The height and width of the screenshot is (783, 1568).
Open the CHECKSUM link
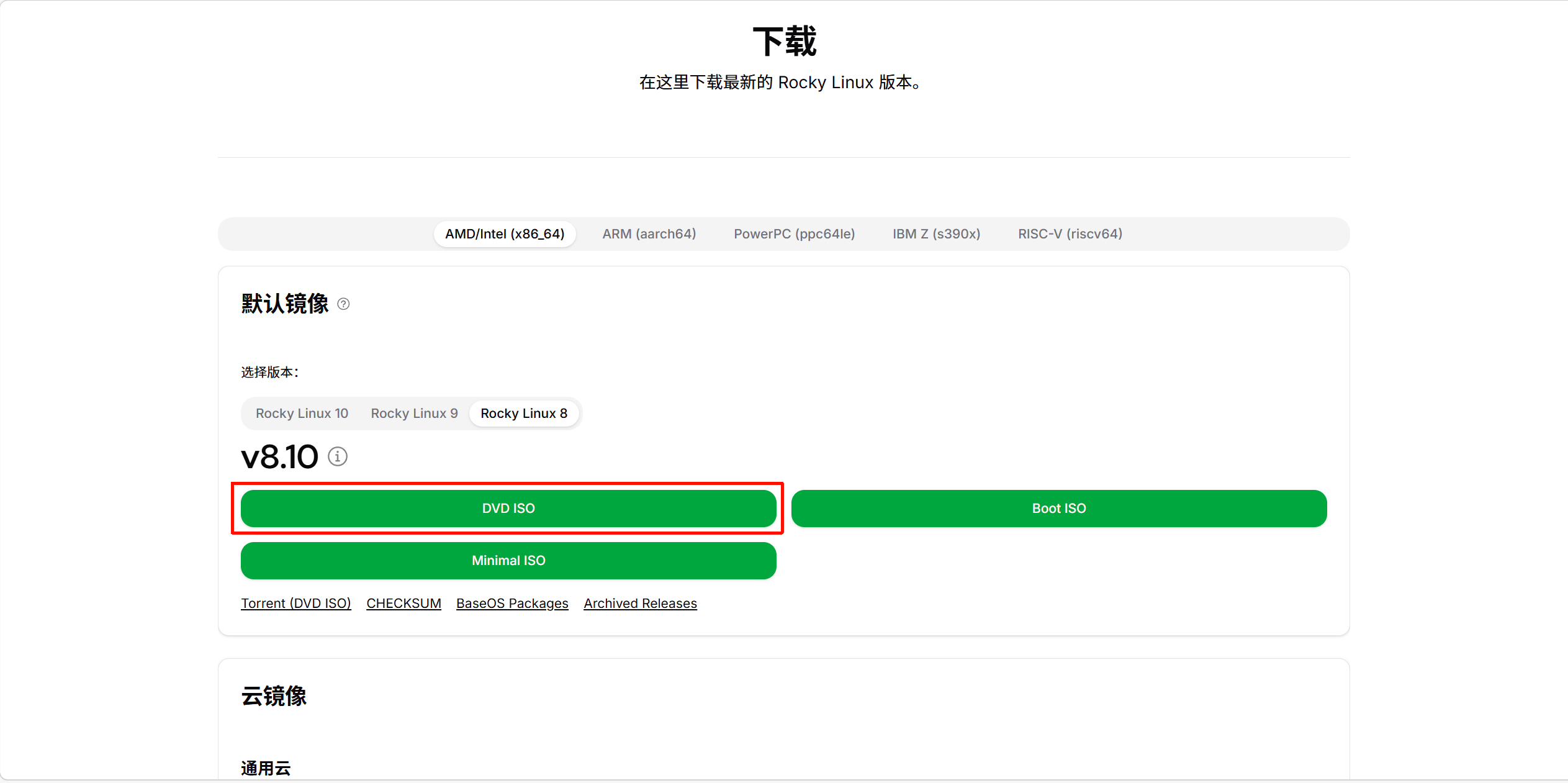[x=403, y=604]
